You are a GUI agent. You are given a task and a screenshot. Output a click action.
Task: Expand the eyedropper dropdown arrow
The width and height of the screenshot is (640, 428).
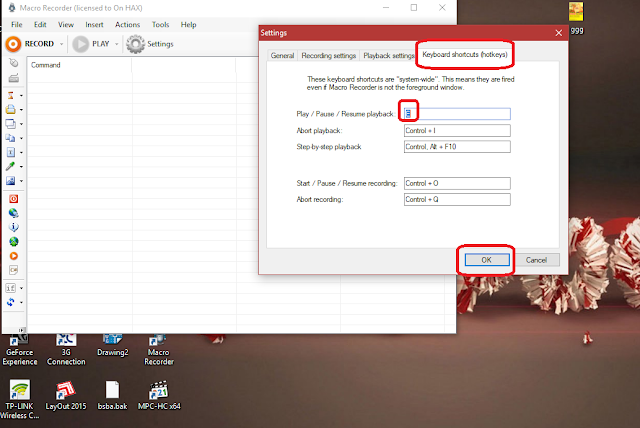point(21,166)
